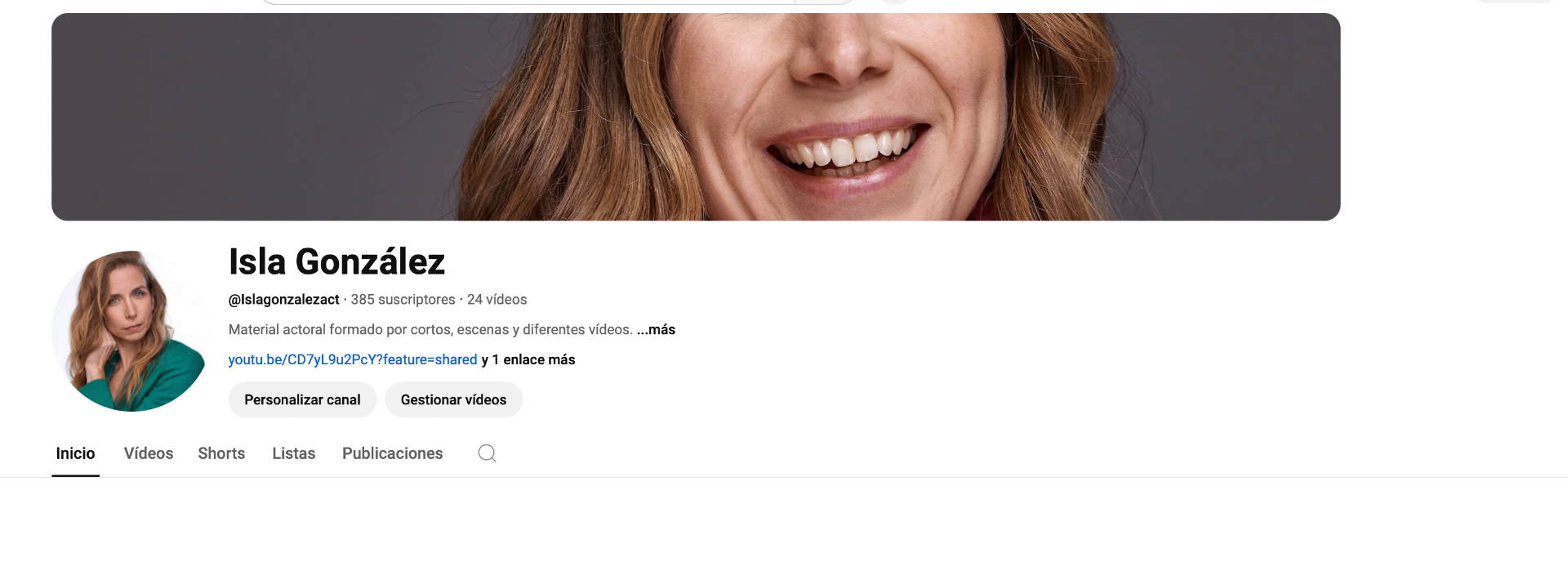
Task: Show the 'y 1 enlace más' links
Action: [x=528, y=359]
